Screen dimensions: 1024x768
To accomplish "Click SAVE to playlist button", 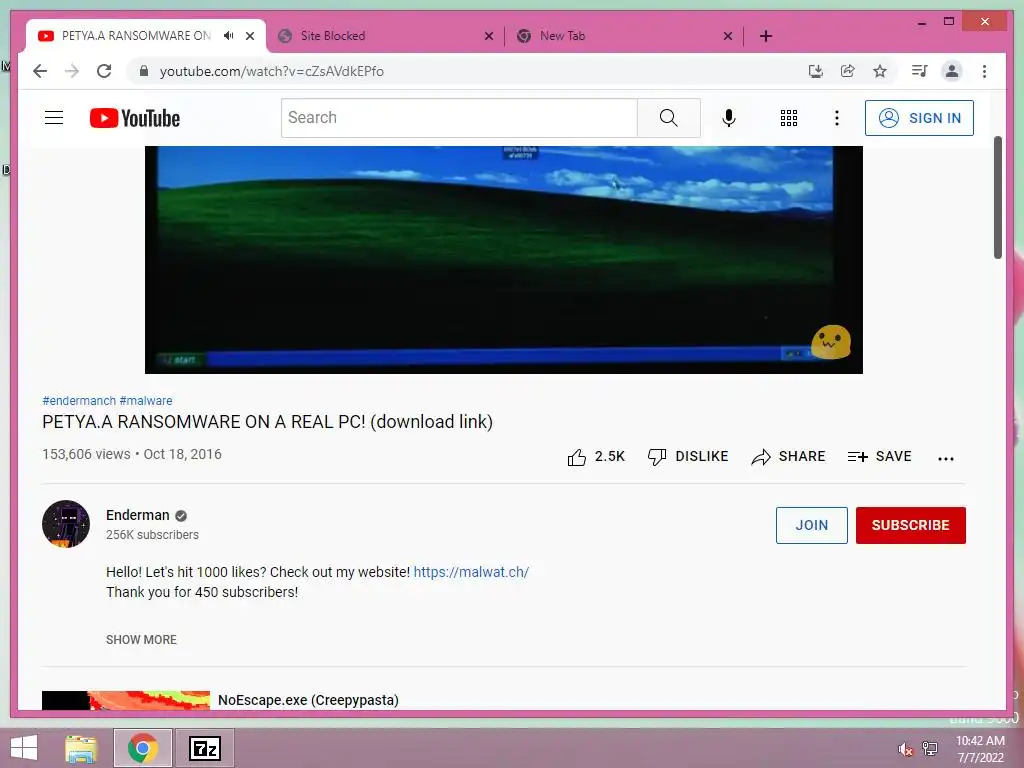I will (x=879, y=456).
